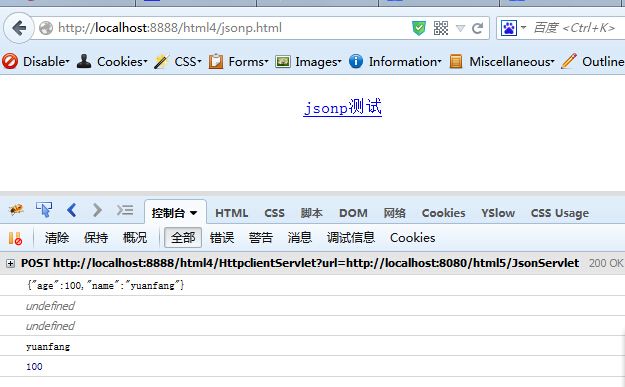The width and height of the screenshot is (625, 387).
Task: Toggle the 保持 persist button
Action: 96,238
